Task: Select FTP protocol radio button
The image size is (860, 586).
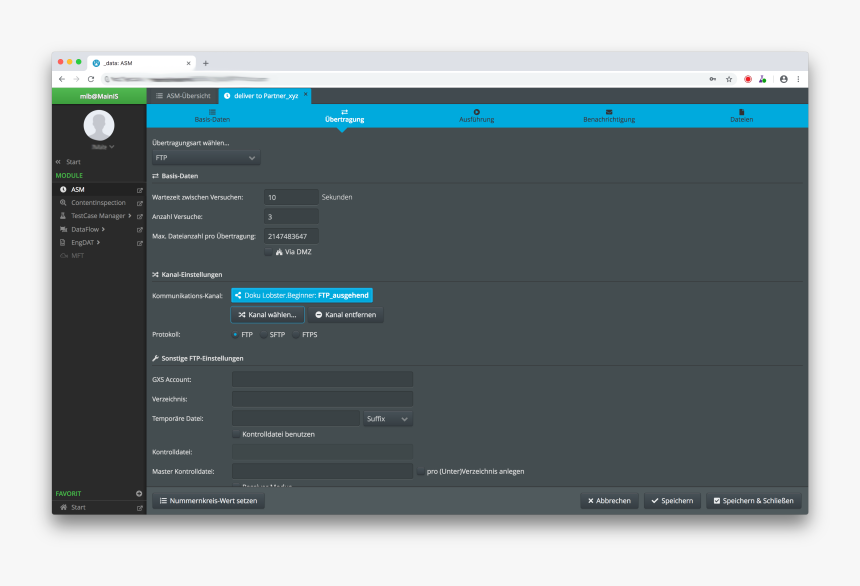Action: pyautogui.click(x=235, y=335)
